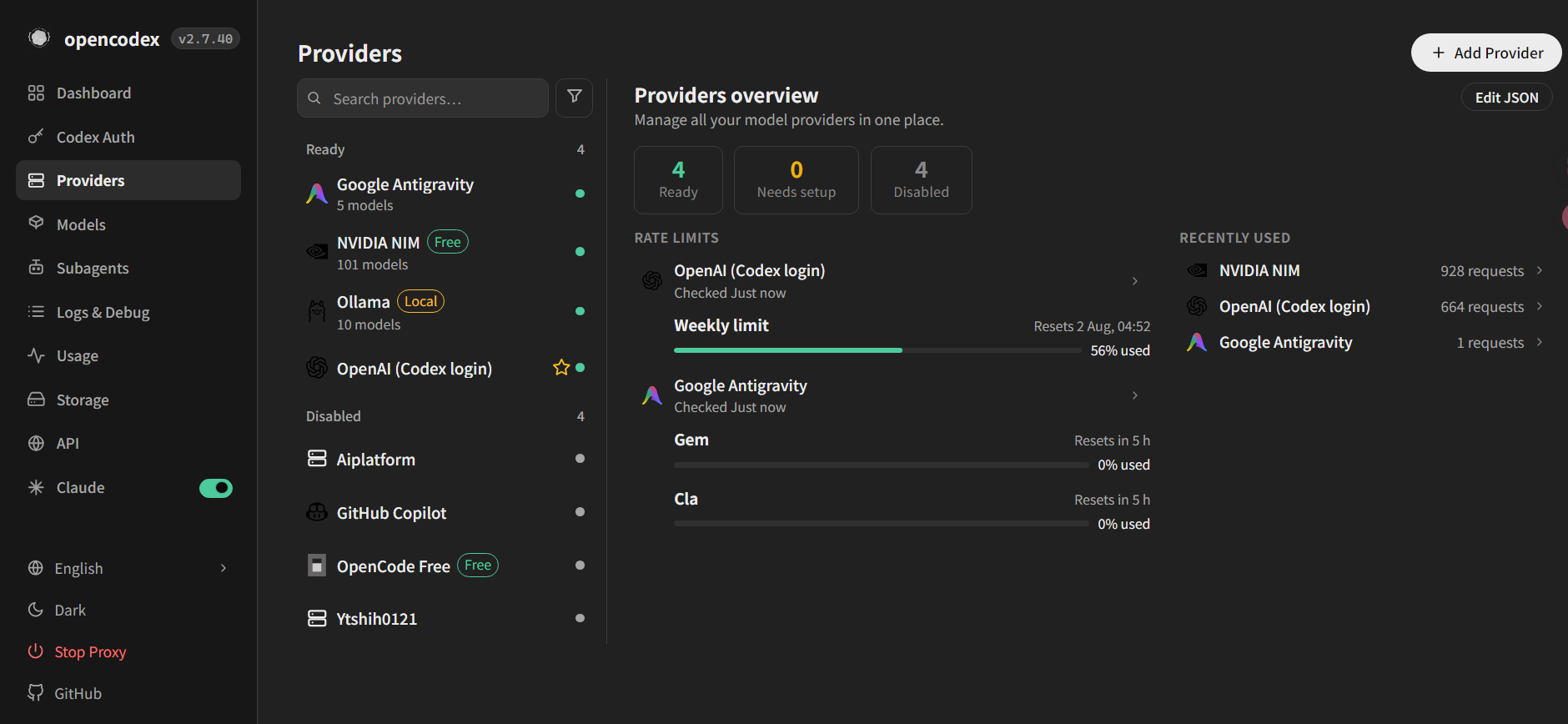Click the Dark theme moon icon
1568x724 pixels.
[x=35, y=609]
